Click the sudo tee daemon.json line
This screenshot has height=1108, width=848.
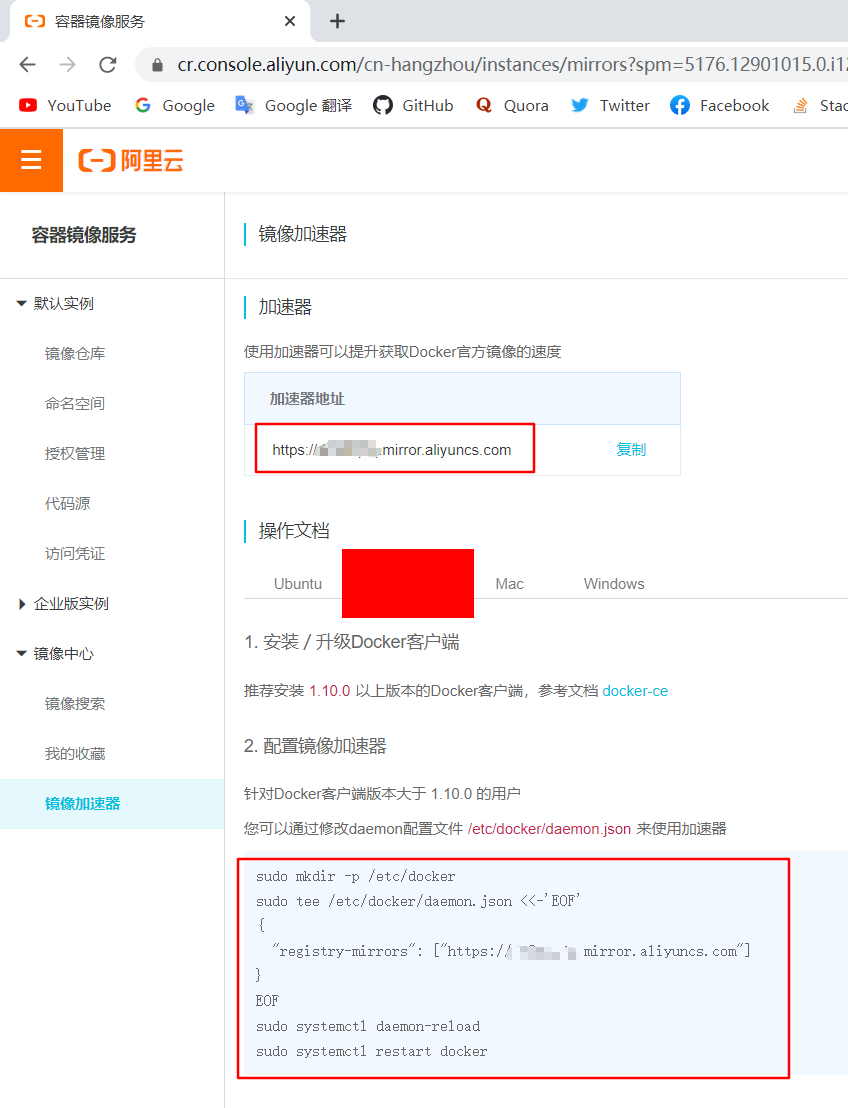click(418, 901)
